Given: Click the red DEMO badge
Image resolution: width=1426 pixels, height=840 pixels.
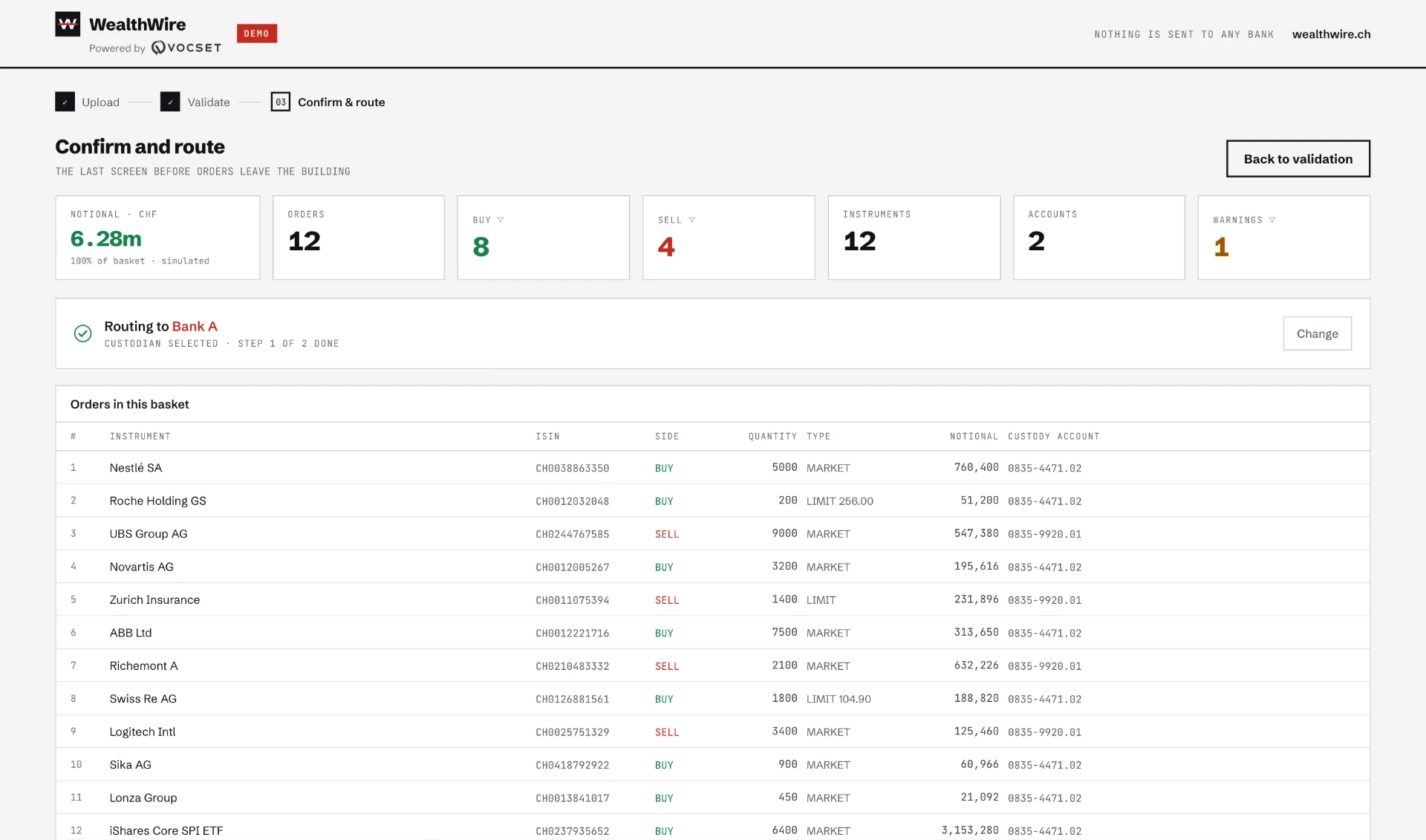Looking at the screenshot, I should [257, 33].
